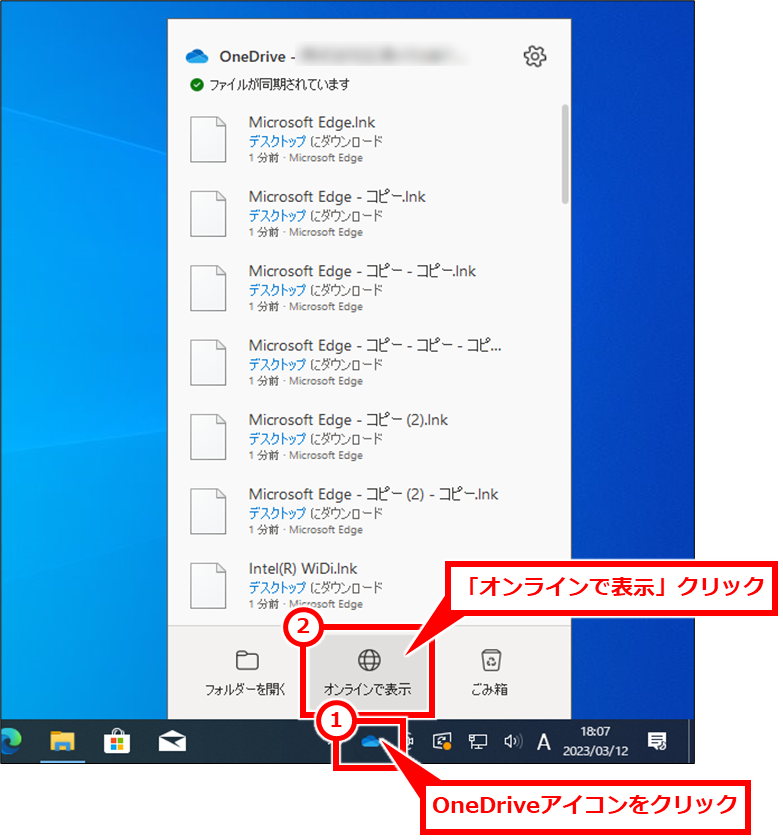Follow デスクトップ link under コピー (2) - コピー.lnk
This screenshot has height=840, width=783.
pos(277,514)
